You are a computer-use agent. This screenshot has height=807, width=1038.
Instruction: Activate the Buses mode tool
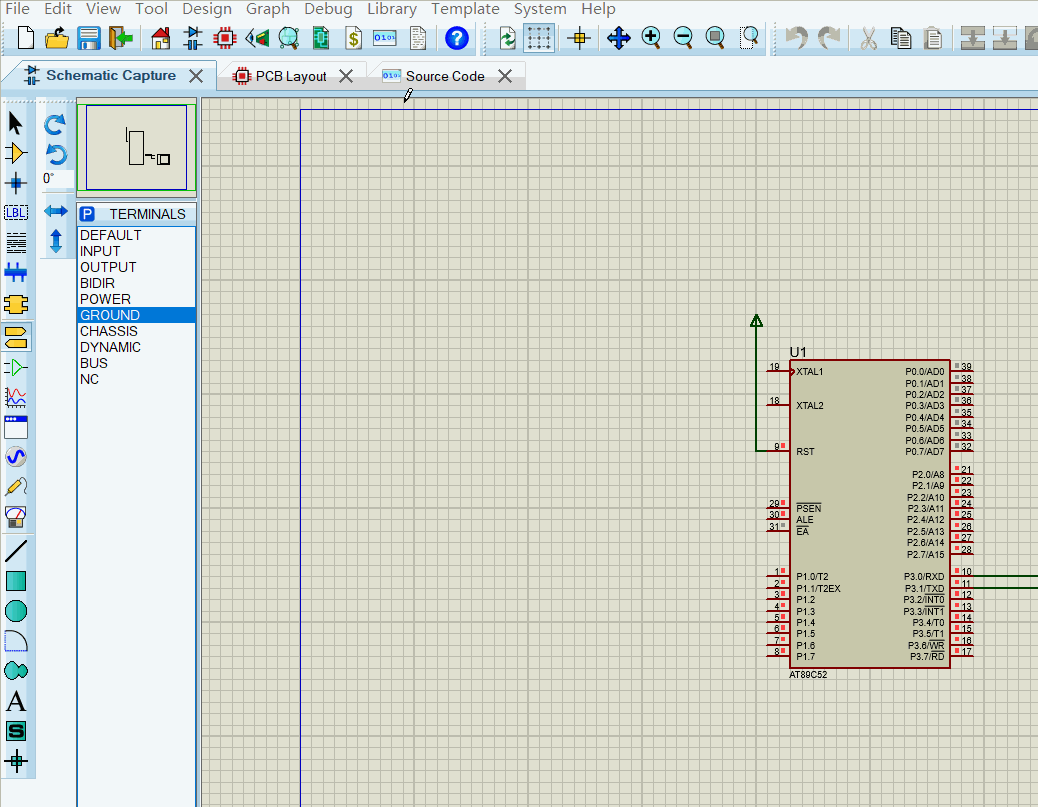click(x=16, y=272)
